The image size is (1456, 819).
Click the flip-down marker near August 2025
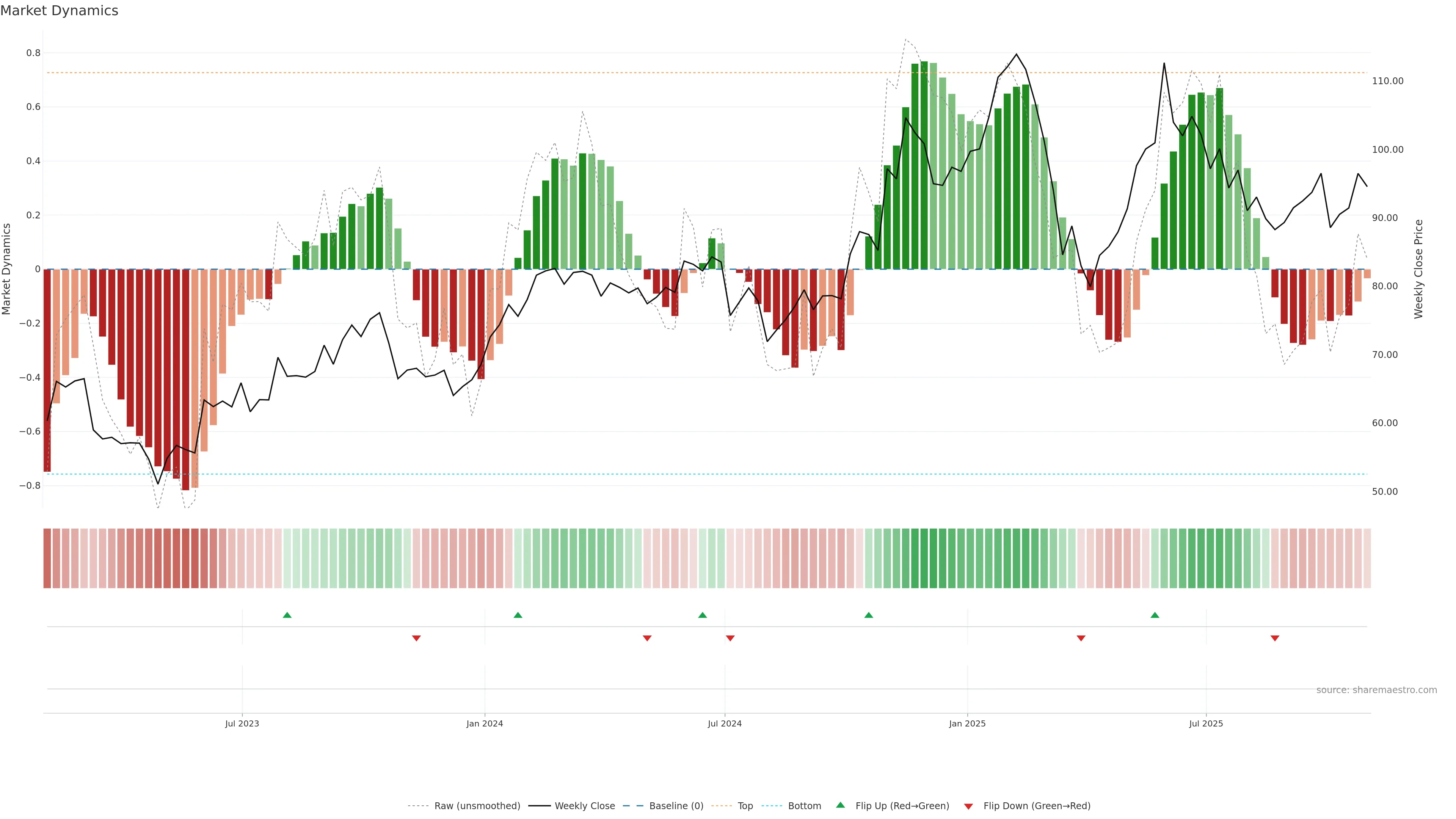(1274, 638)
